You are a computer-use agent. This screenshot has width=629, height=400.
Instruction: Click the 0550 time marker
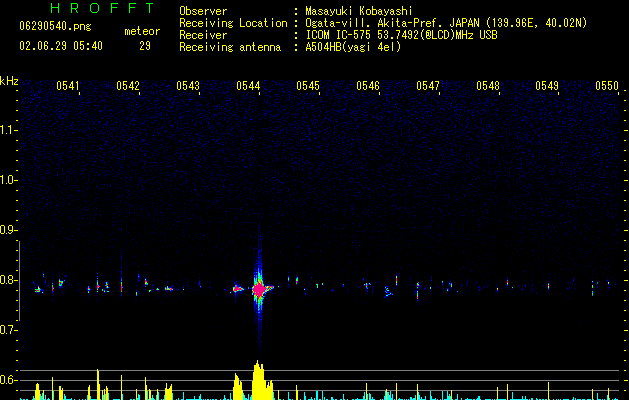pos(607,86)
